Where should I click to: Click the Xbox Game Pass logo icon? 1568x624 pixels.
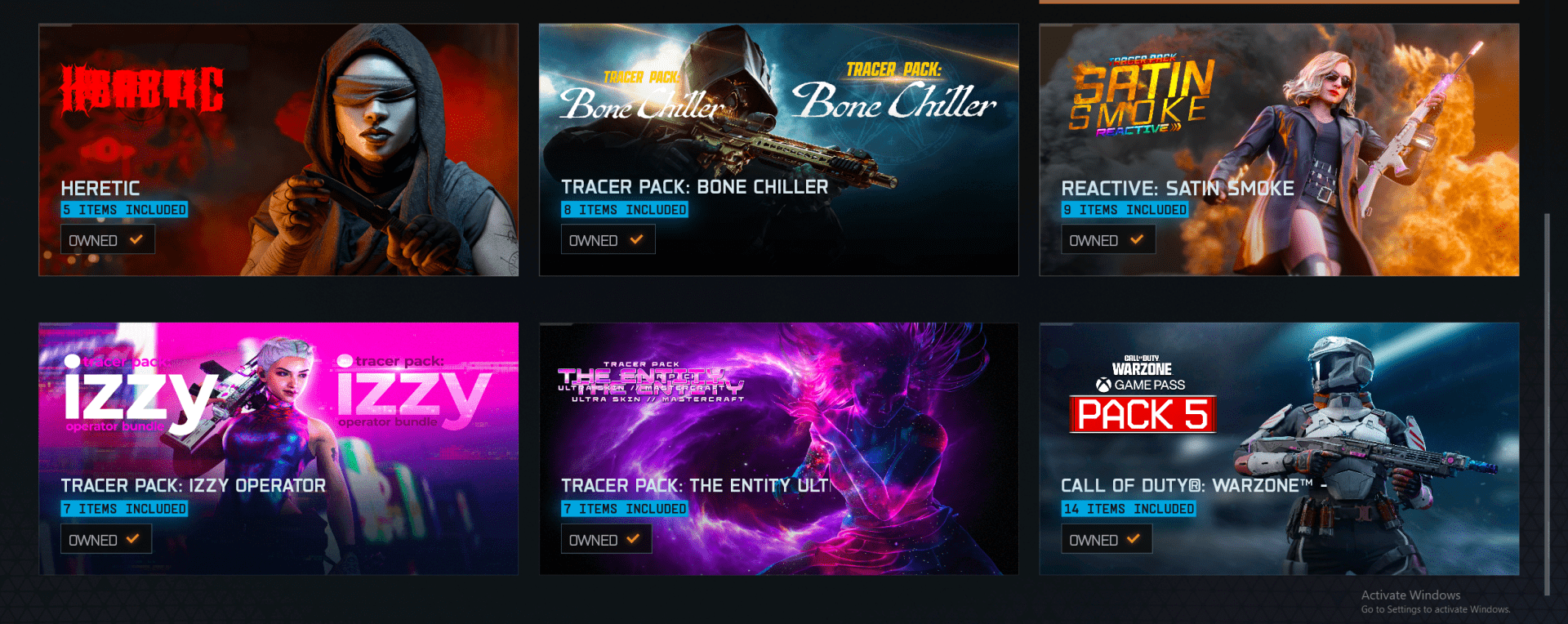1103,385
